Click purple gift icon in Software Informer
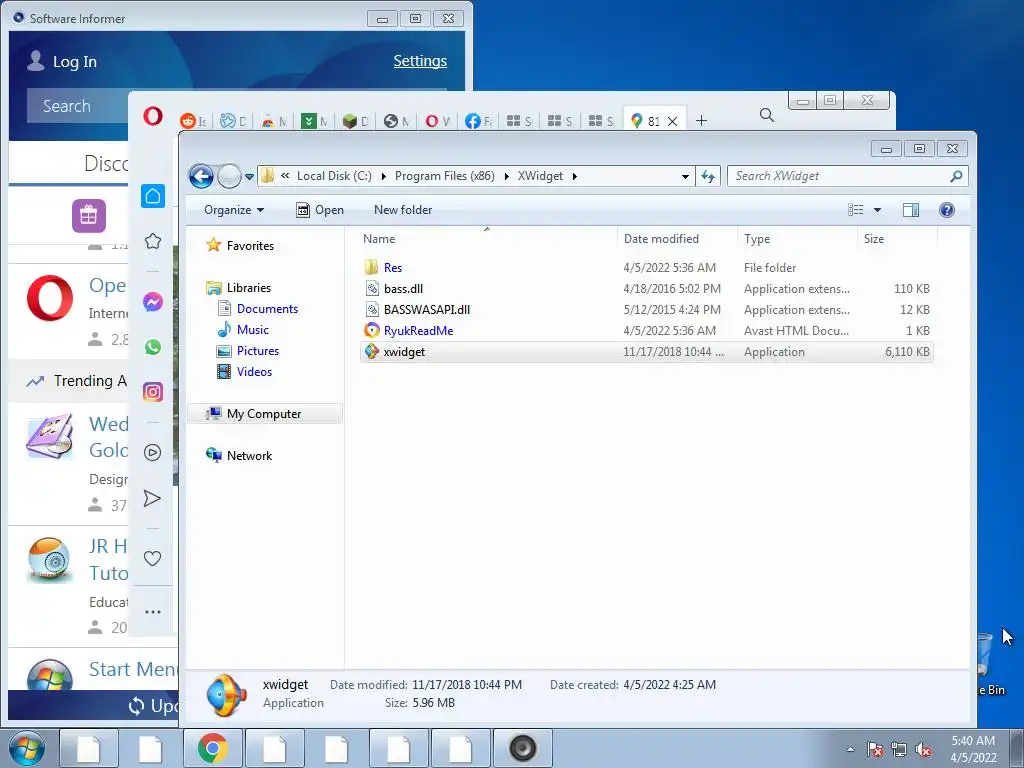This screenshot has height=768, width=1024. (x=89, y=216)
